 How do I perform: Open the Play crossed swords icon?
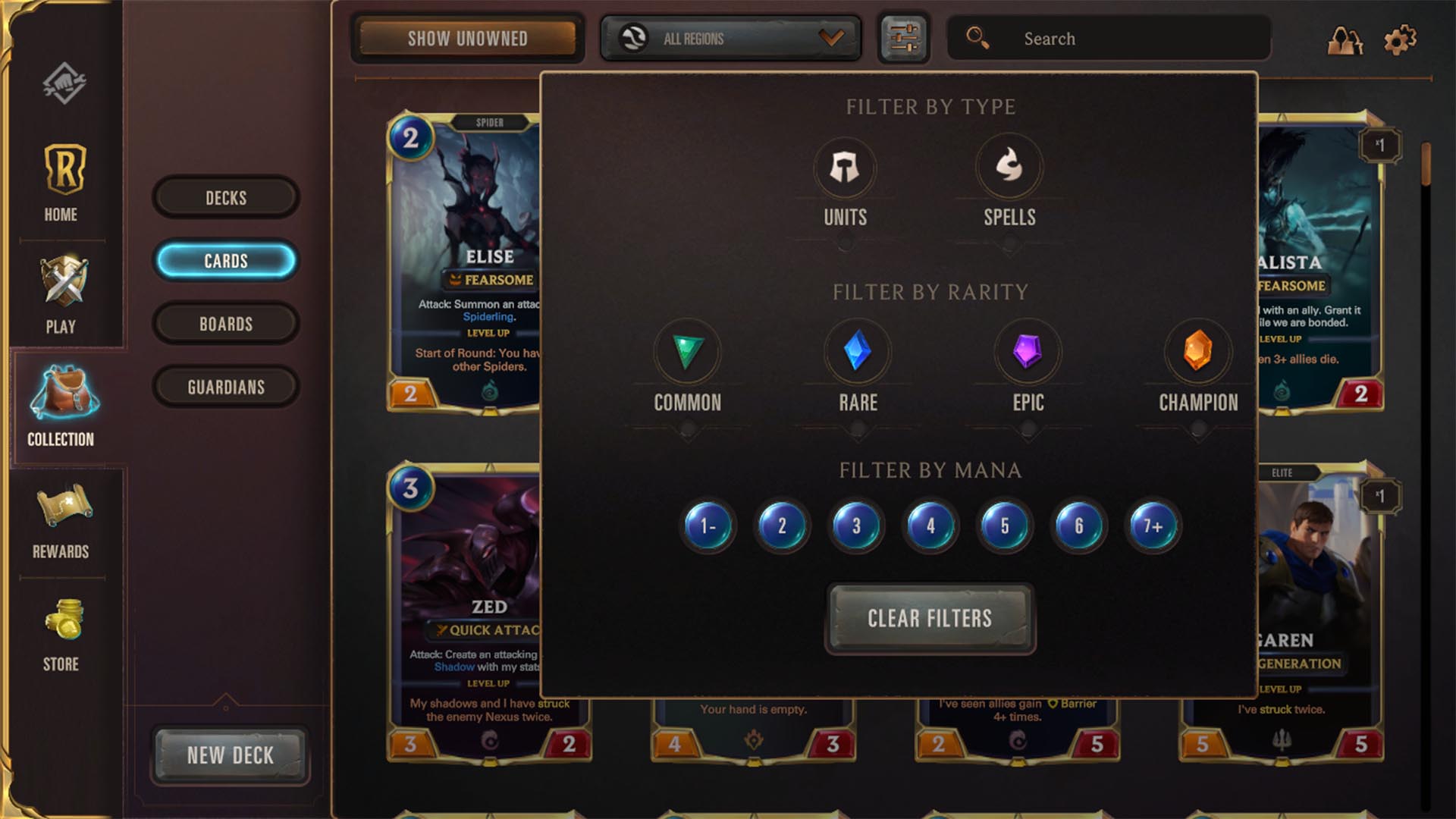(x=64, y=281)
